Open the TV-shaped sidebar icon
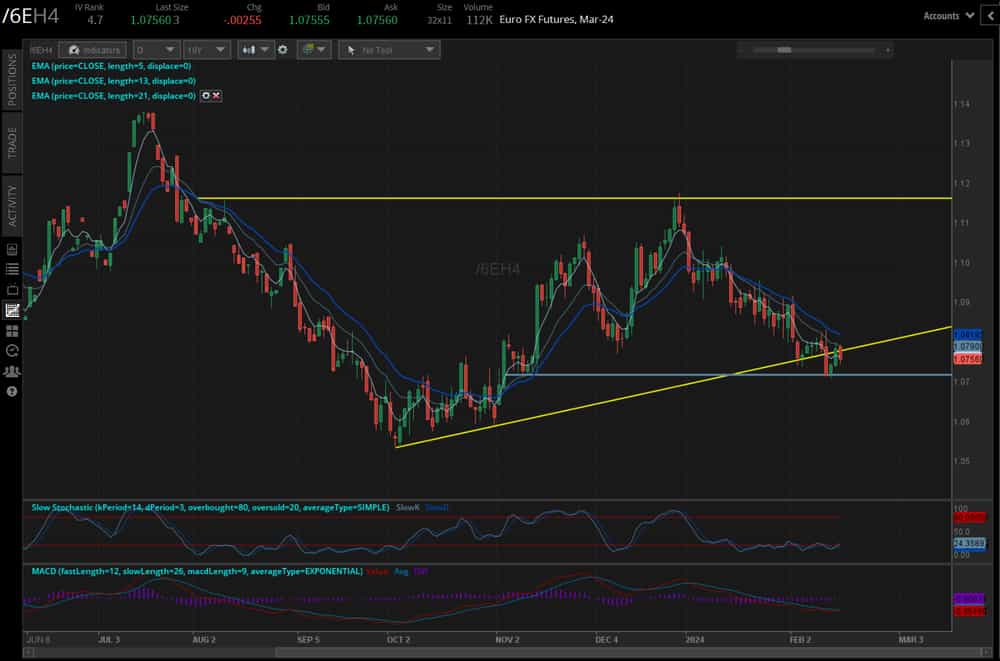Screen dimensions: 1000x661 (x=12, y=290)
